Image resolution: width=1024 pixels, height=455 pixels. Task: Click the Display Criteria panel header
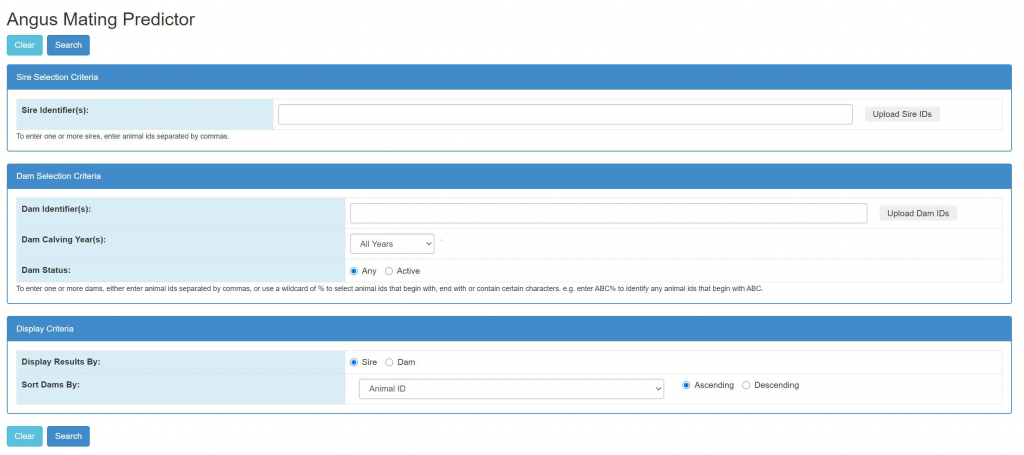[x=45, y=328]
